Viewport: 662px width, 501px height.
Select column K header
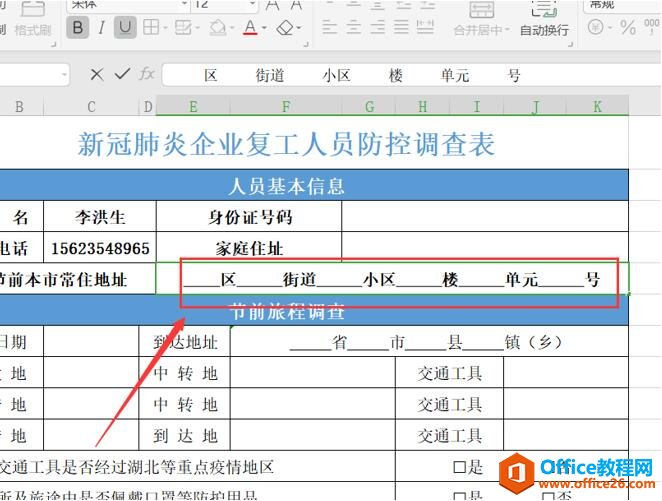[597, 106]
